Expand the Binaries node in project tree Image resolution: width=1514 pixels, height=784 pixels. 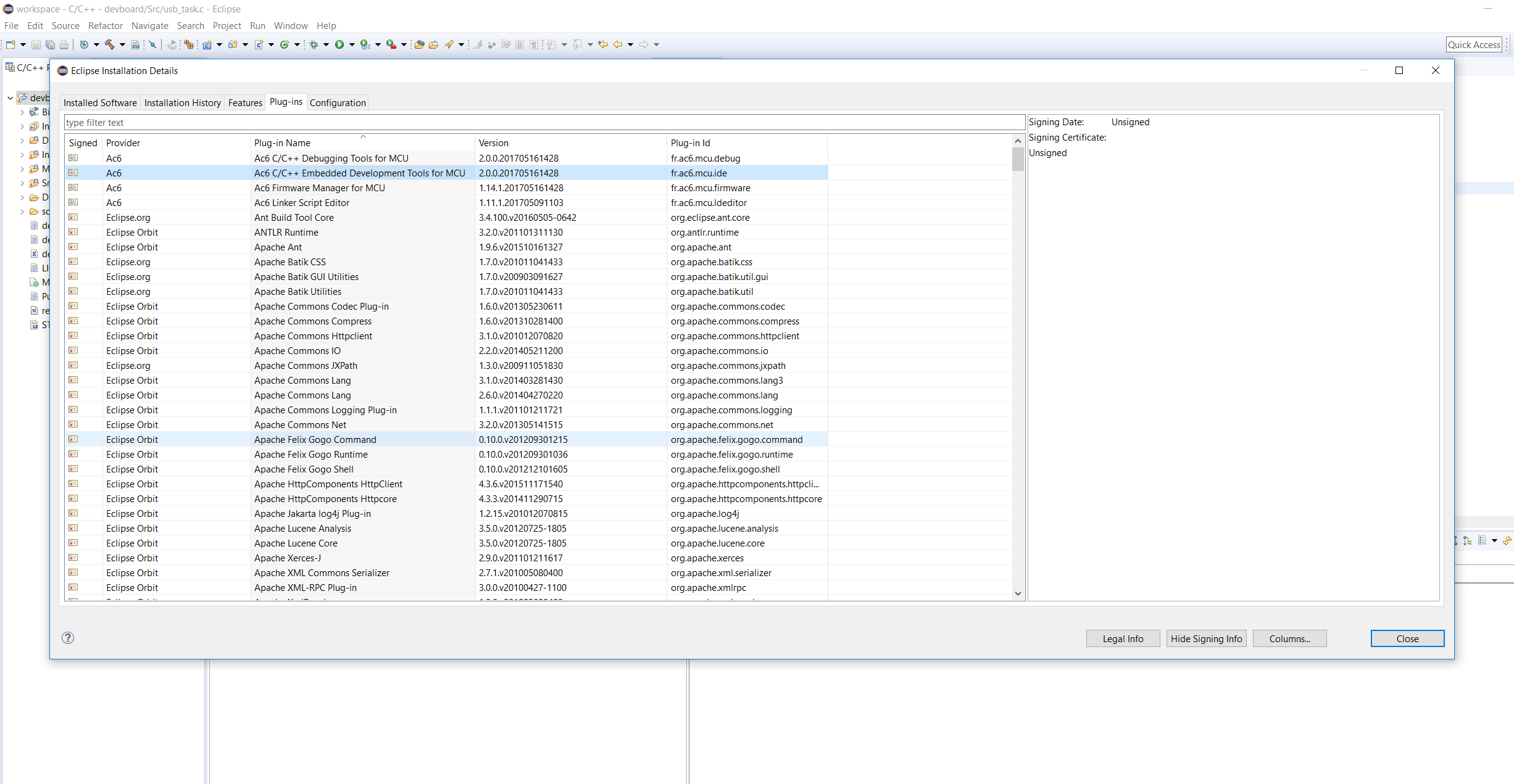pos(22,112)
